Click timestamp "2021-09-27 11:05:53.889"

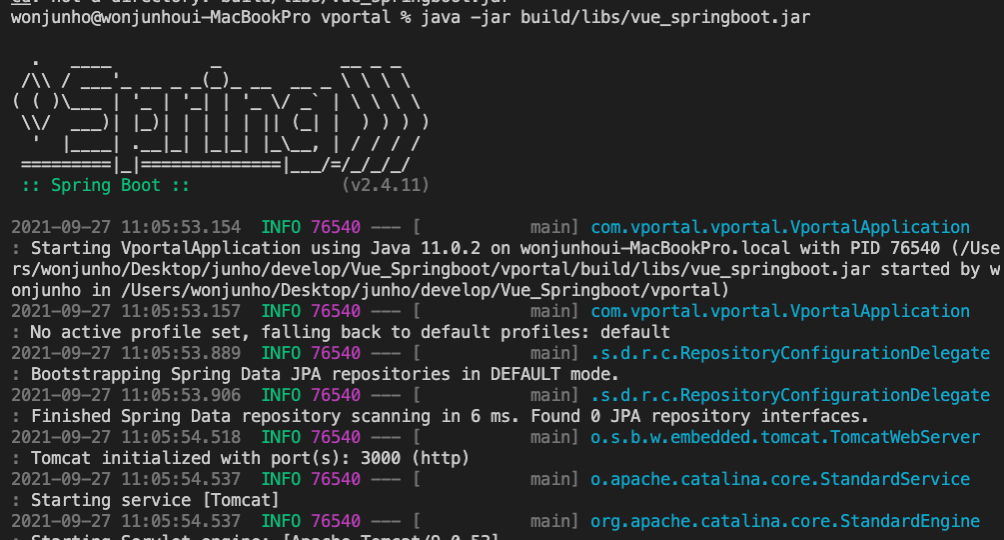(x=126, y=354)
